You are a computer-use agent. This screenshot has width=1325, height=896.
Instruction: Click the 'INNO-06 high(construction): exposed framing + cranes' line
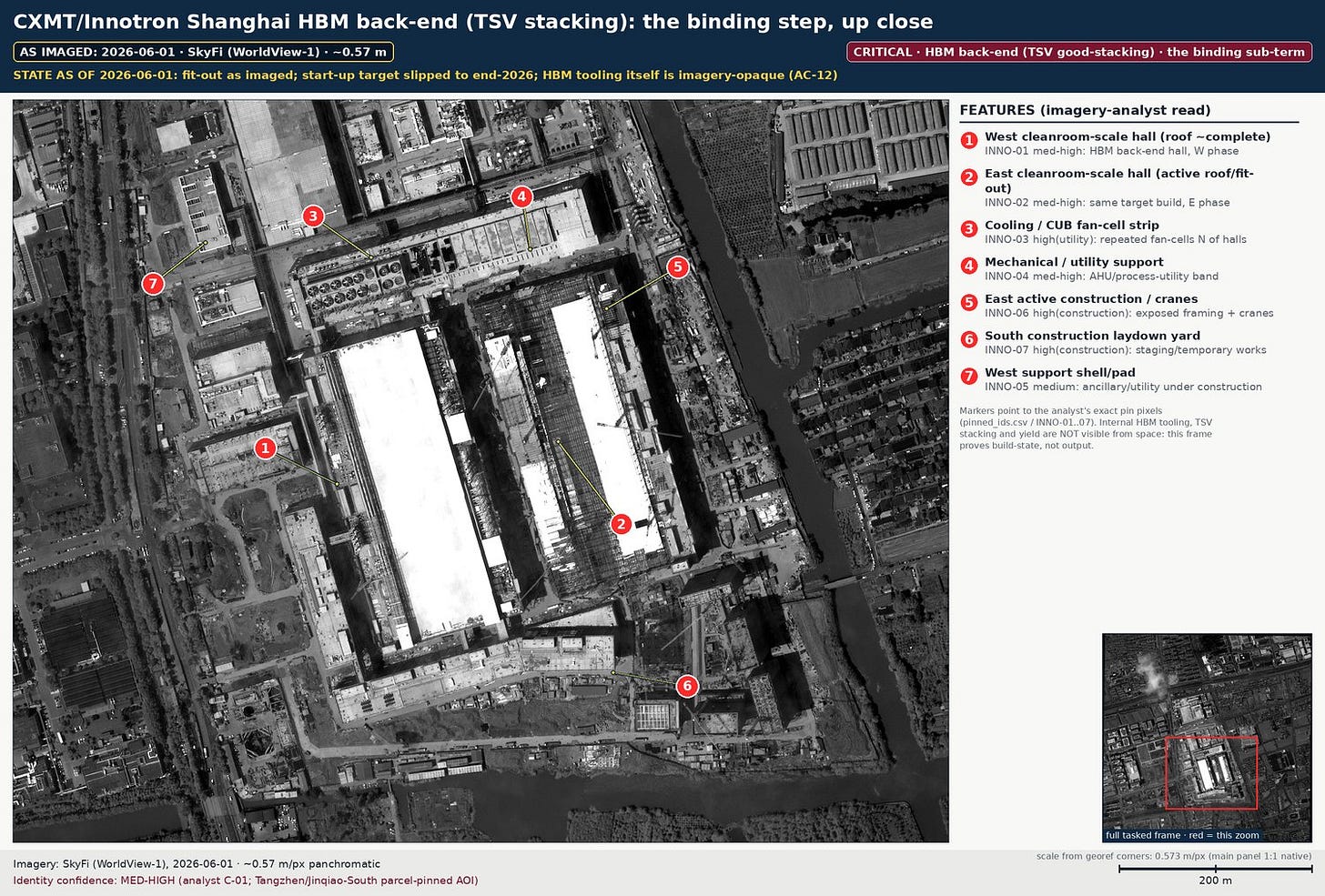[1129, 313]
